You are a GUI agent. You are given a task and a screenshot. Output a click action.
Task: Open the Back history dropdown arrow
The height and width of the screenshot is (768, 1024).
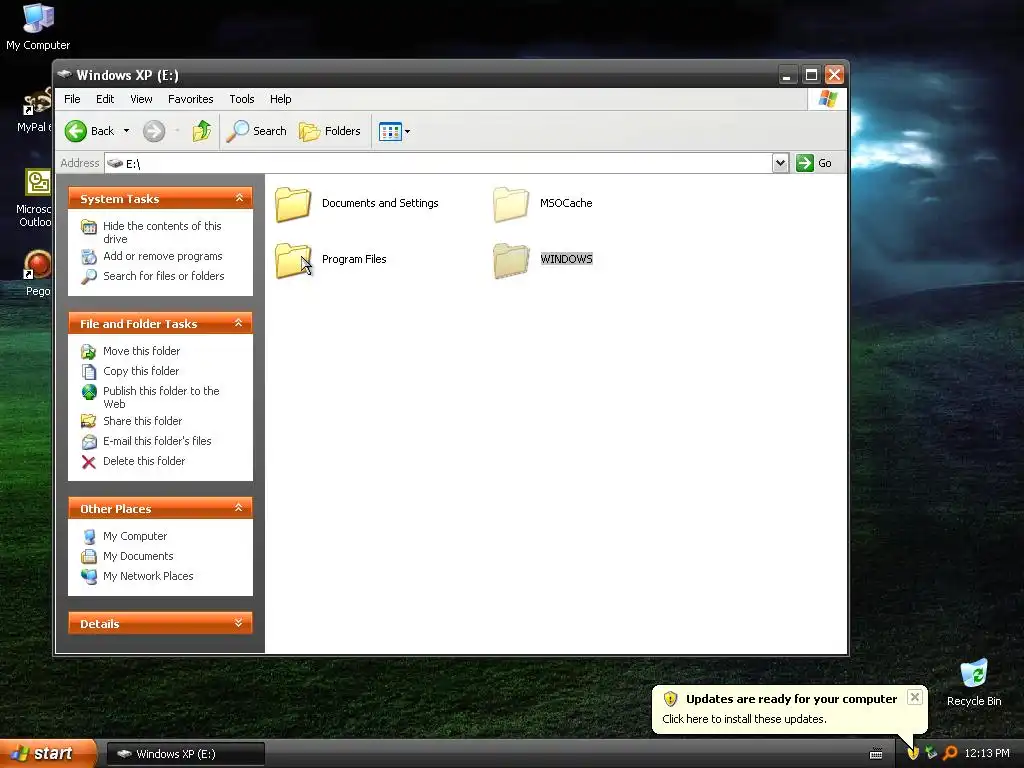(126, 131)
